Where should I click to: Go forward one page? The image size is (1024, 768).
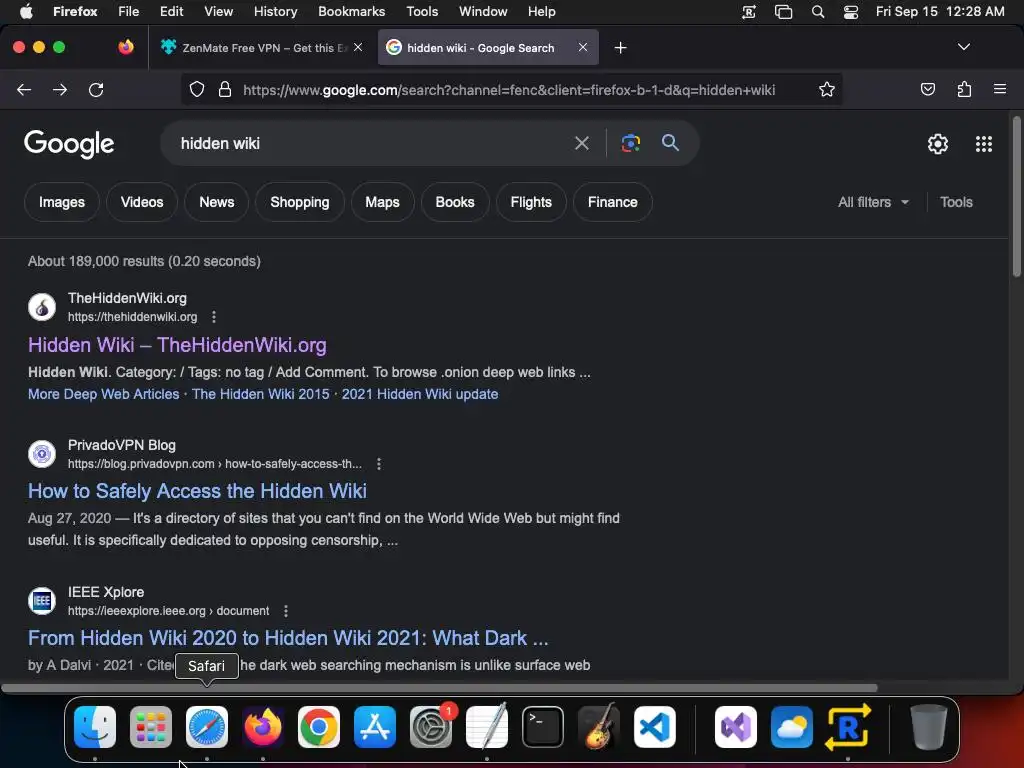point(60,89)
